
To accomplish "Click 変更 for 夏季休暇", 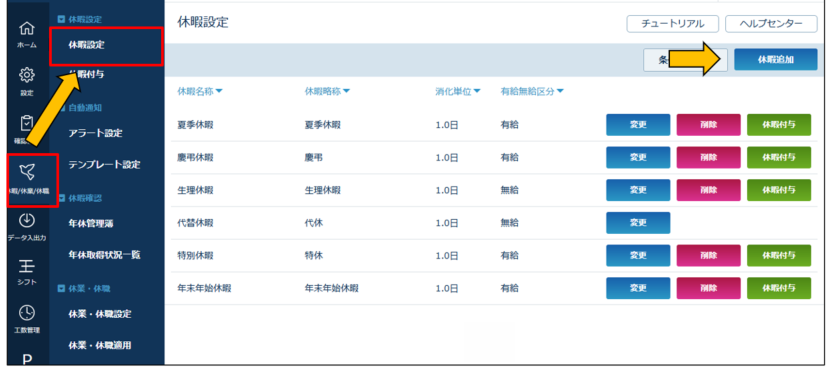I will click(x=638, y=125).
